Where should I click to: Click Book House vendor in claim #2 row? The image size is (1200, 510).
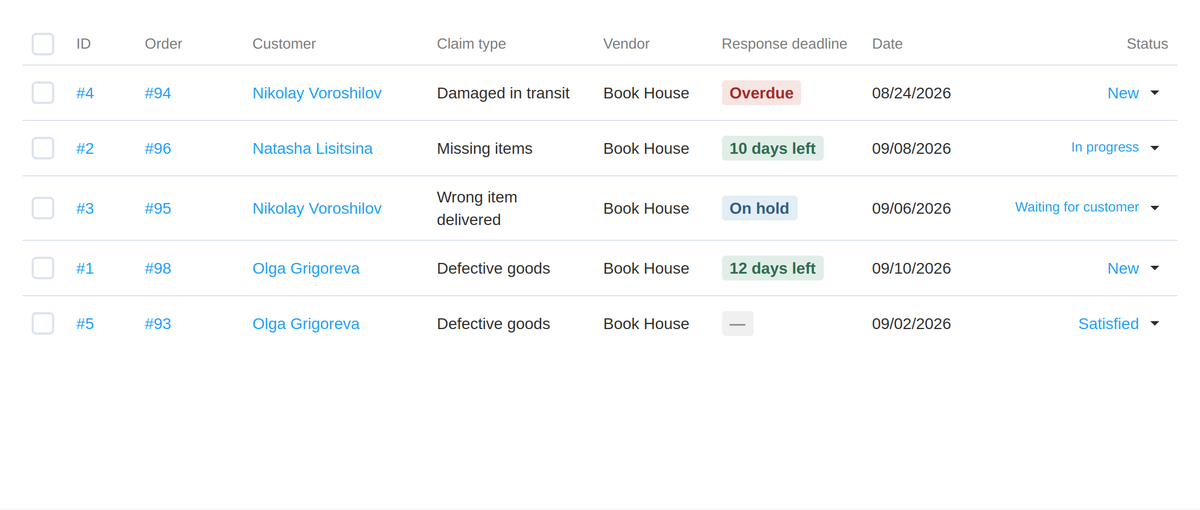tap(646, 148)
